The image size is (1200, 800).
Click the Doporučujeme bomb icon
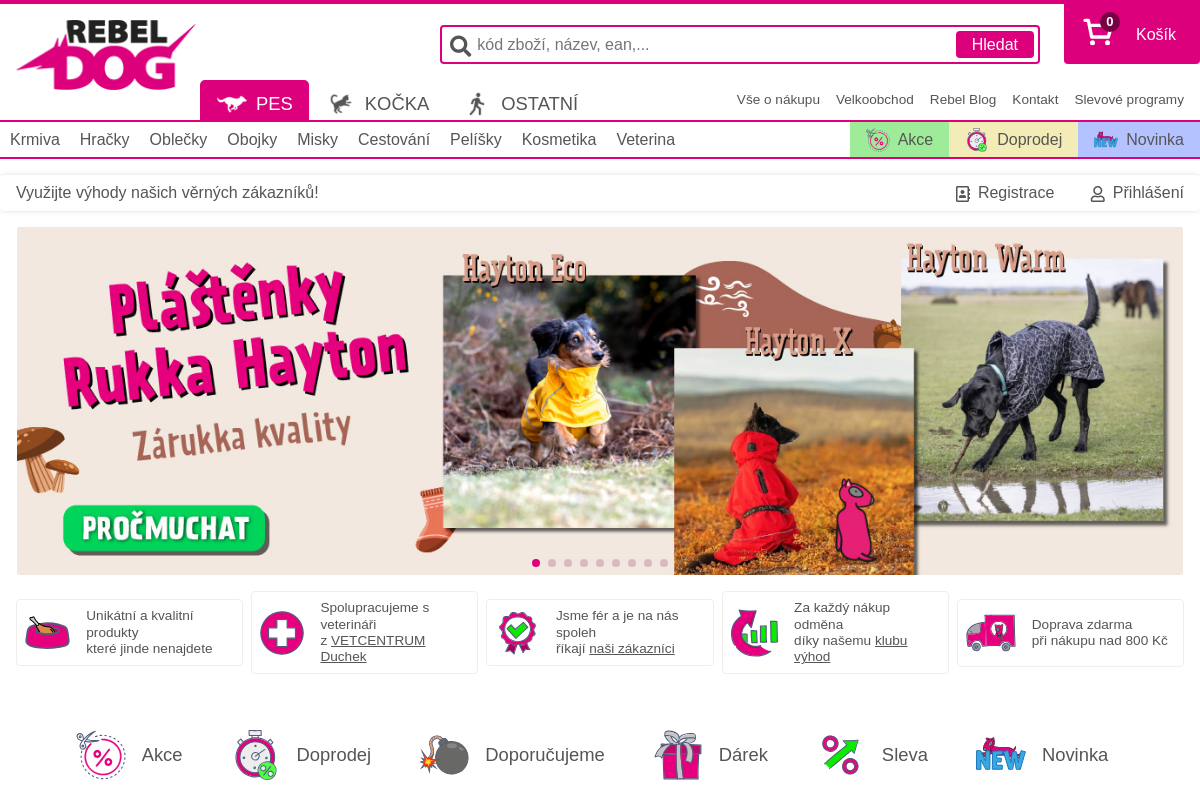(x=444, y=755)
